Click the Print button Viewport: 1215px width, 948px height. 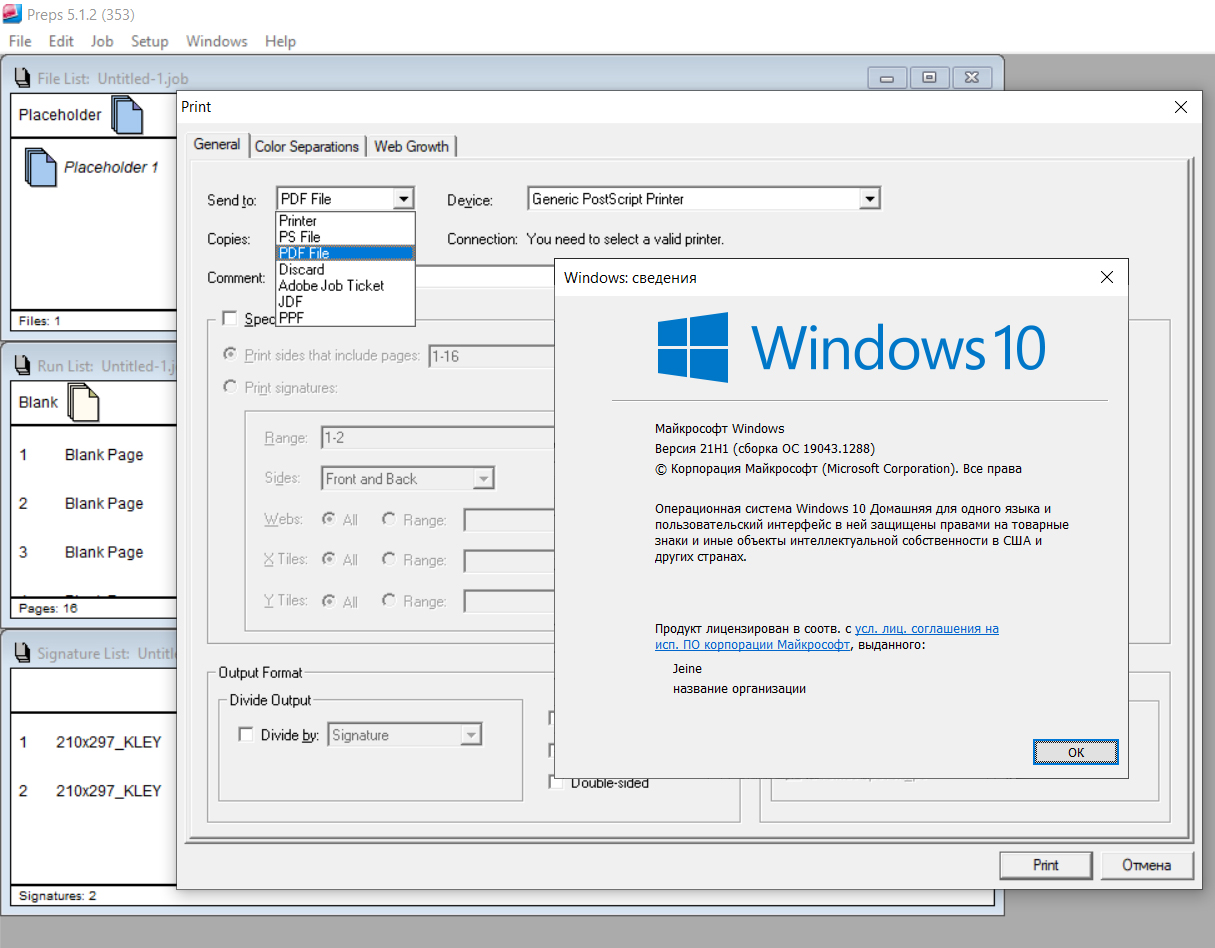[x=1046, y=865]
